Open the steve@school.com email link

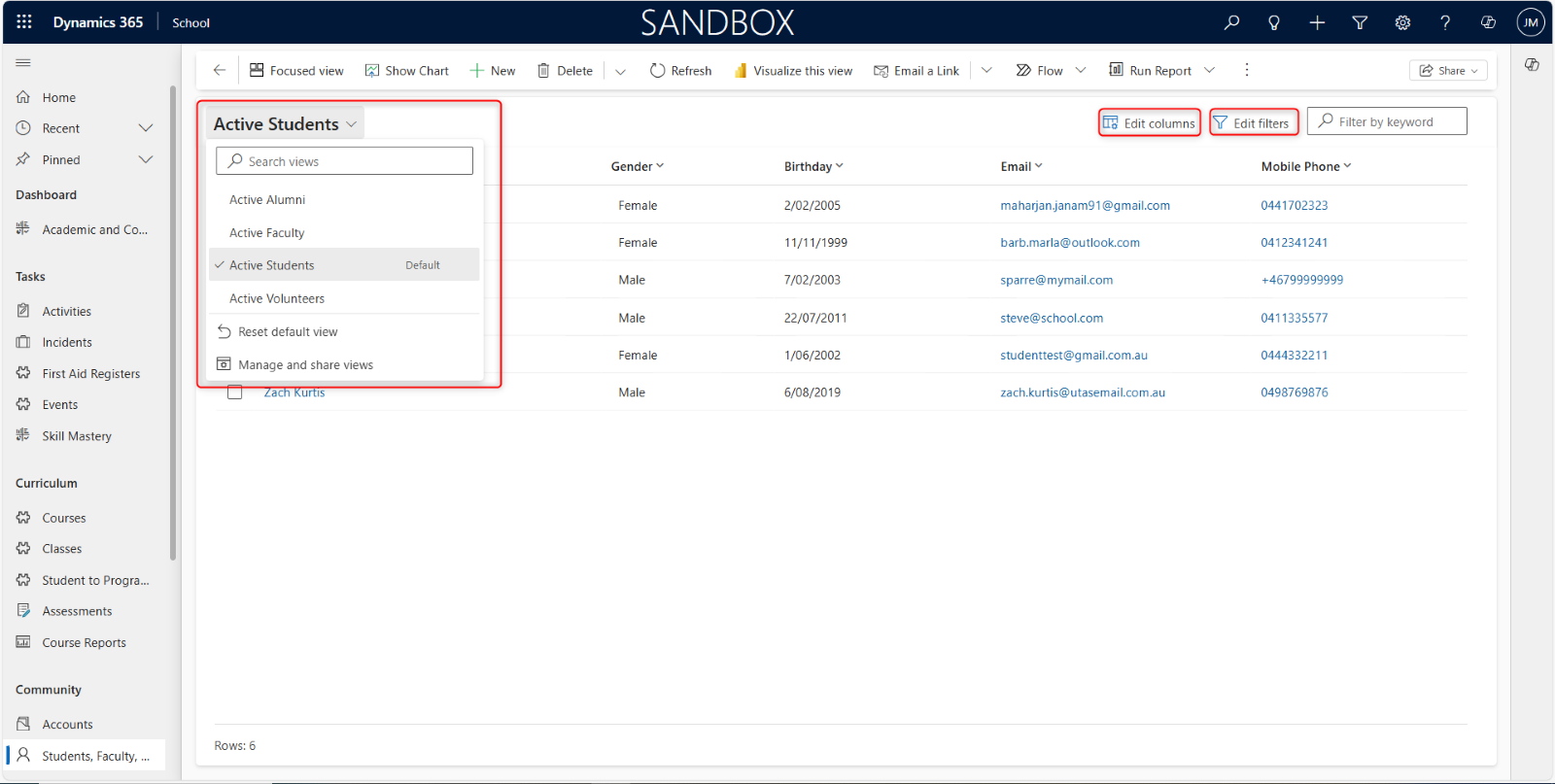pos(1052,318)
